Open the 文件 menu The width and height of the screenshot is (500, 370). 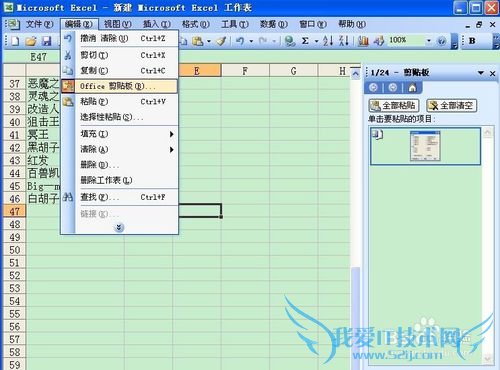click(x=39, y=24)
